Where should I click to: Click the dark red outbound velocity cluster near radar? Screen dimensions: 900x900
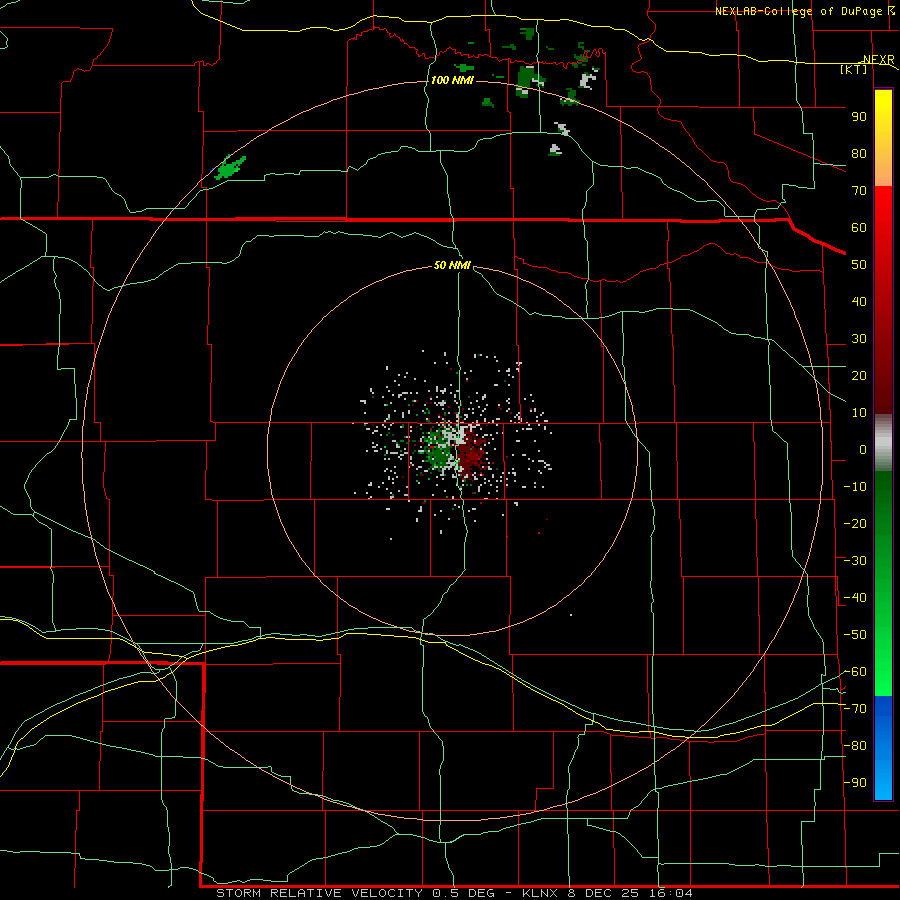[x=472, y=455]
